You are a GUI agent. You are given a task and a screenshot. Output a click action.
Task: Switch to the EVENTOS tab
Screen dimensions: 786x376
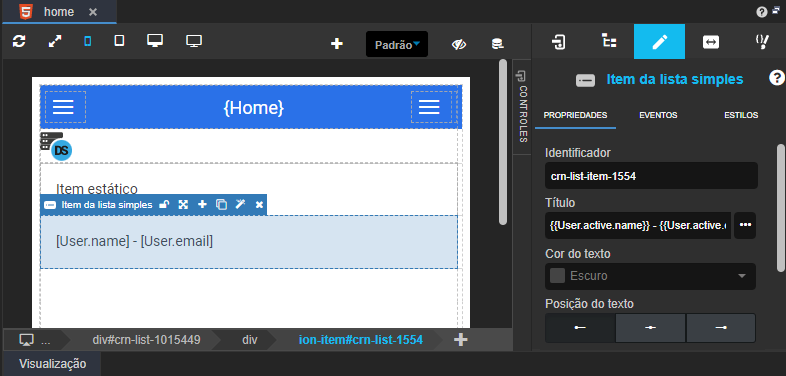click(x=658, y=115)
